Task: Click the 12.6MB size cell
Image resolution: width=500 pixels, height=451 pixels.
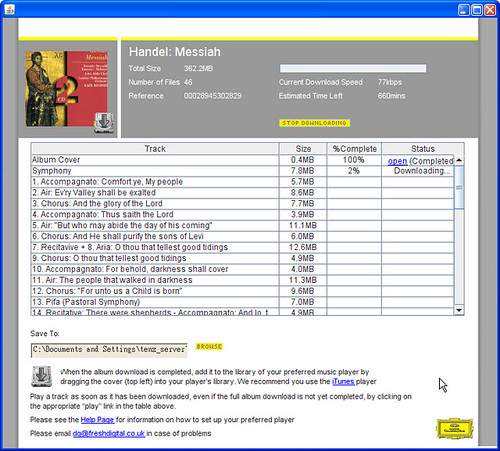Action: tap(303, 248)
